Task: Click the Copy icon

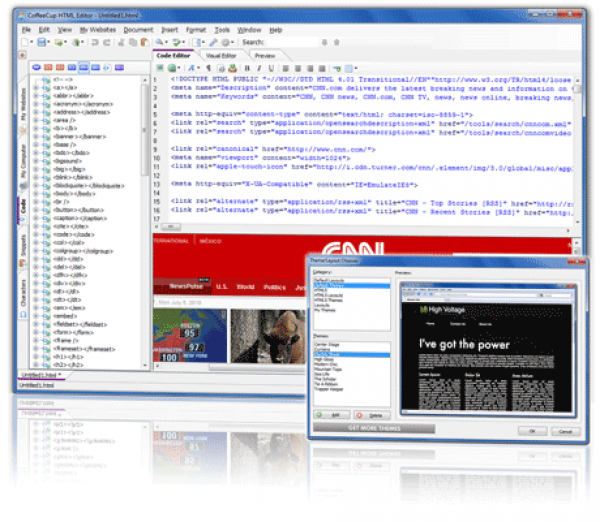Action: point(133,42)
